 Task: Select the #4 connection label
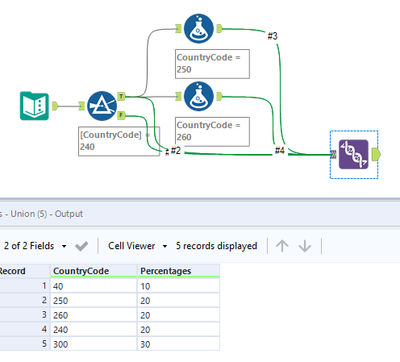(280, 151)
